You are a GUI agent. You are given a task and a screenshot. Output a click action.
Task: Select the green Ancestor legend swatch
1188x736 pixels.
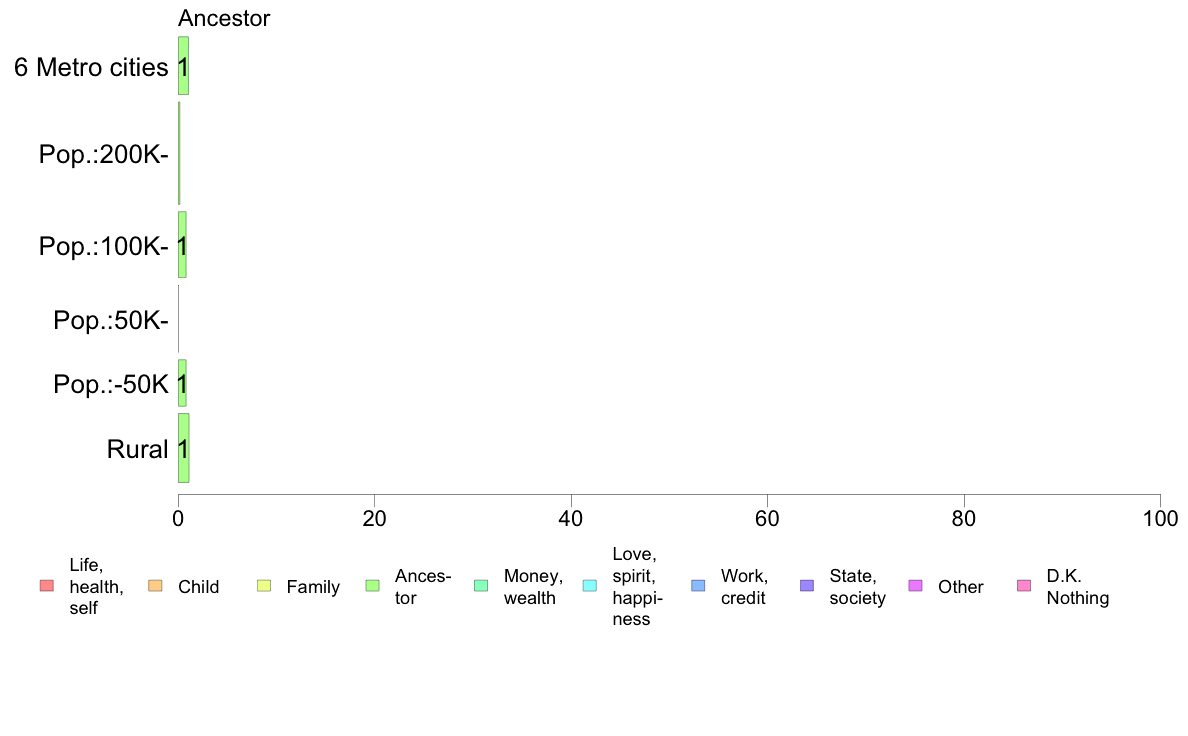pos(372,586)
